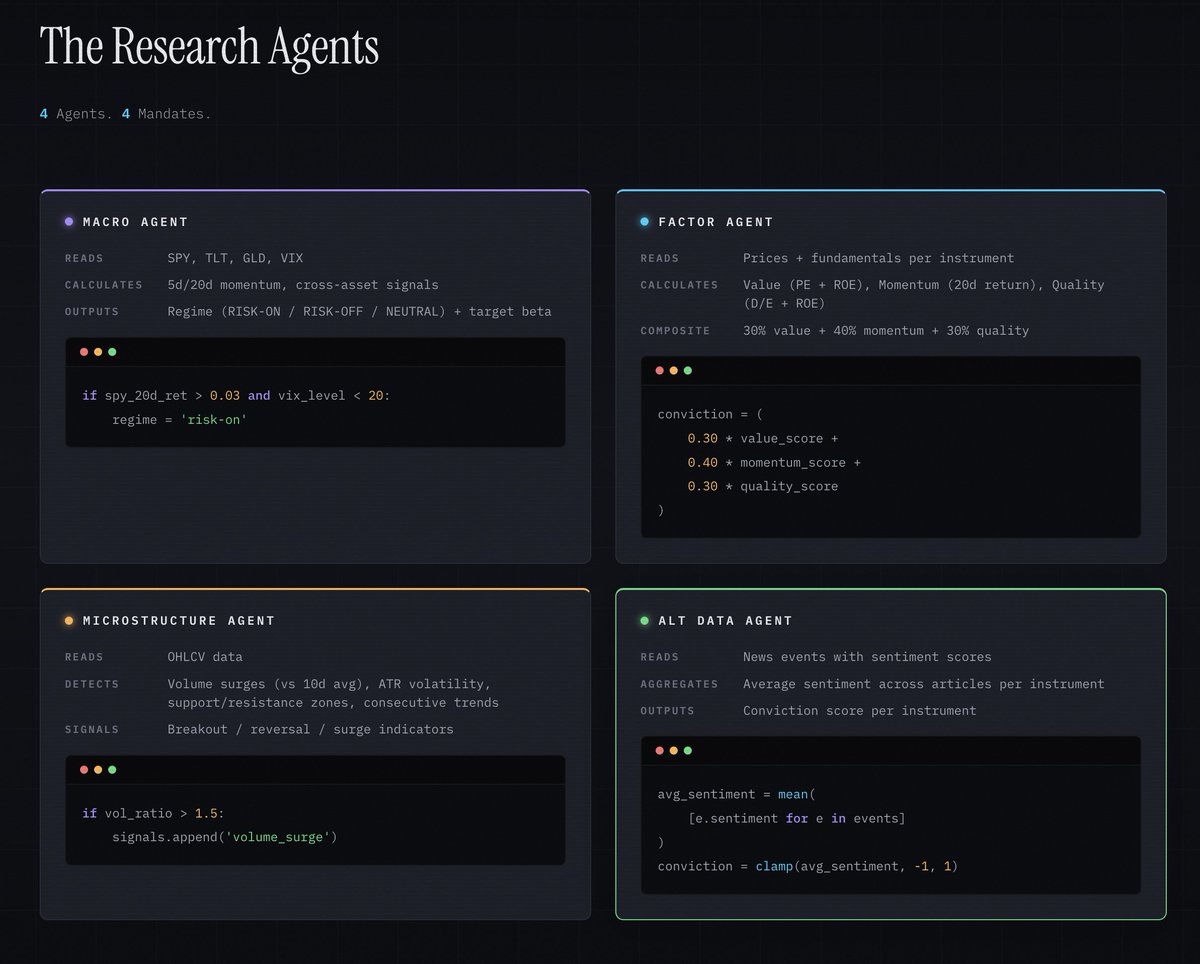Select the FACTOR AGENT card title
The height and width of the screenshot is (964, 1200).
tap(716, 222)
